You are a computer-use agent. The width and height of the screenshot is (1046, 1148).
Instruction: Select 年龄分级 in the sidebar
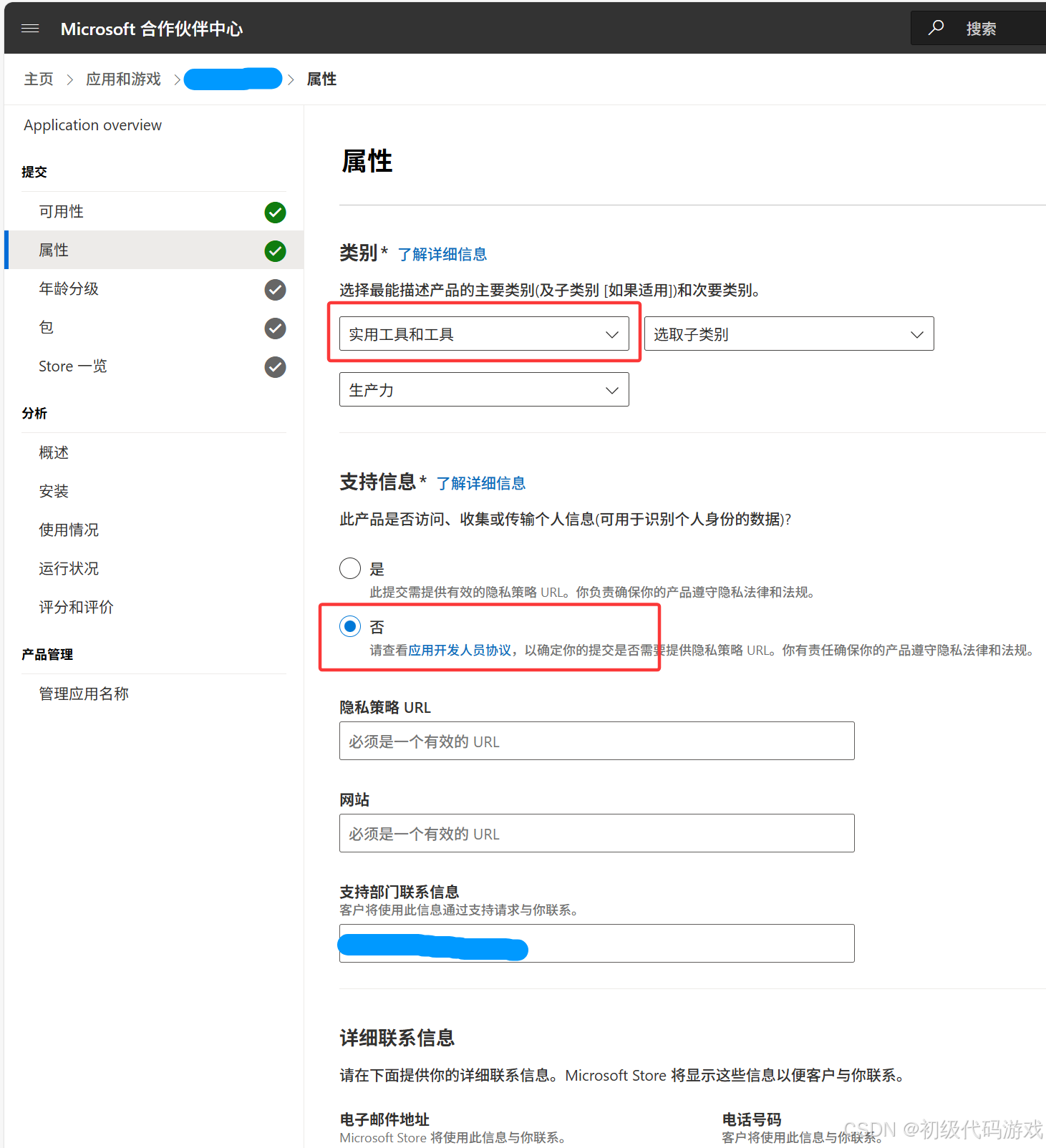[x=154, y=289]
